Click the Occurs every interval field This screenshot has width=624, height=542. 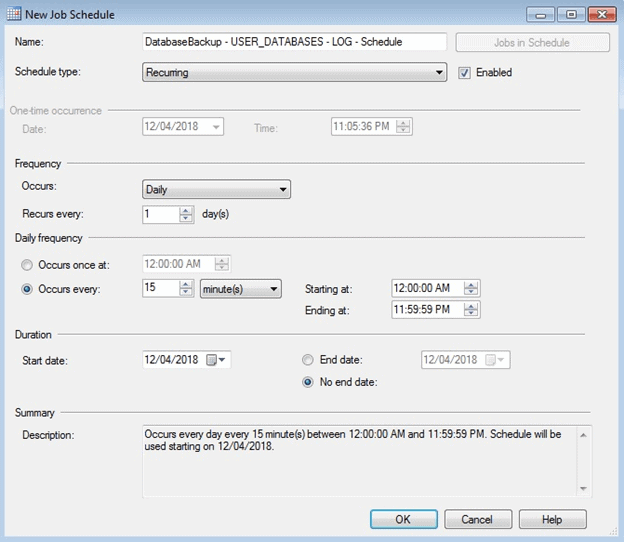[x=161, y=288]
